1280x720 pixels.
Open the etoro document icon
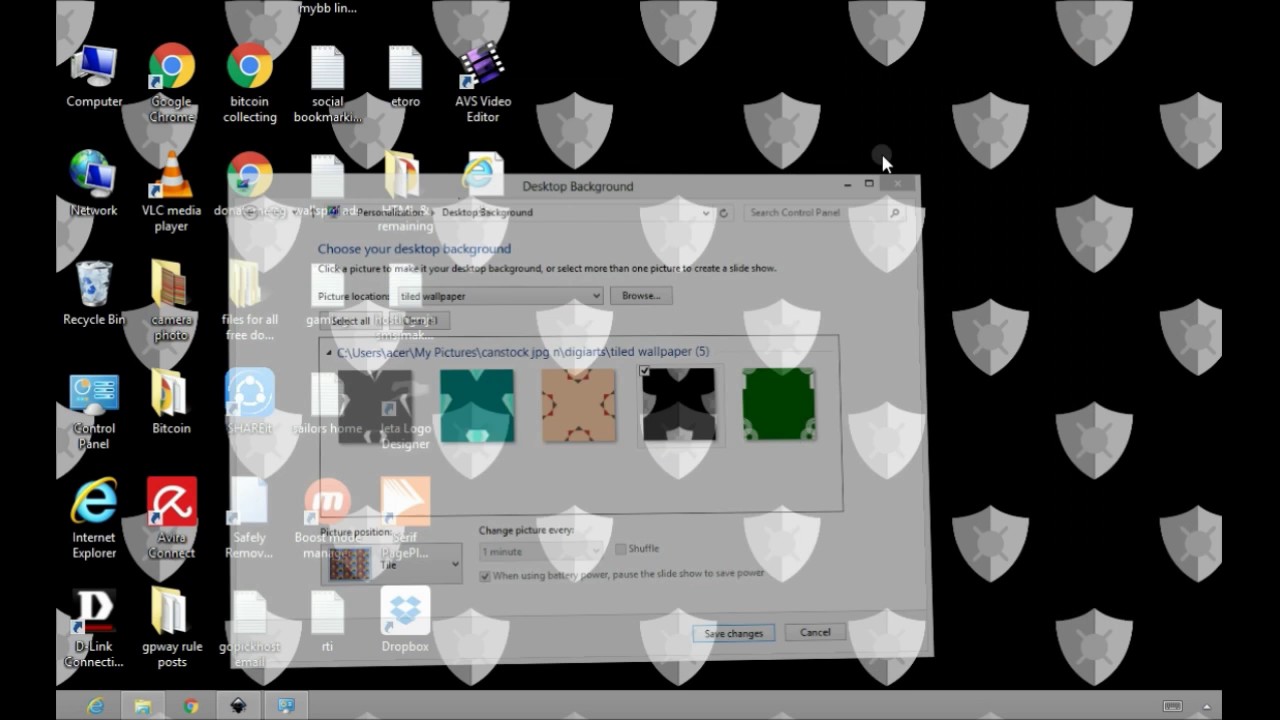pyautogui.click(x=405, y=76)
